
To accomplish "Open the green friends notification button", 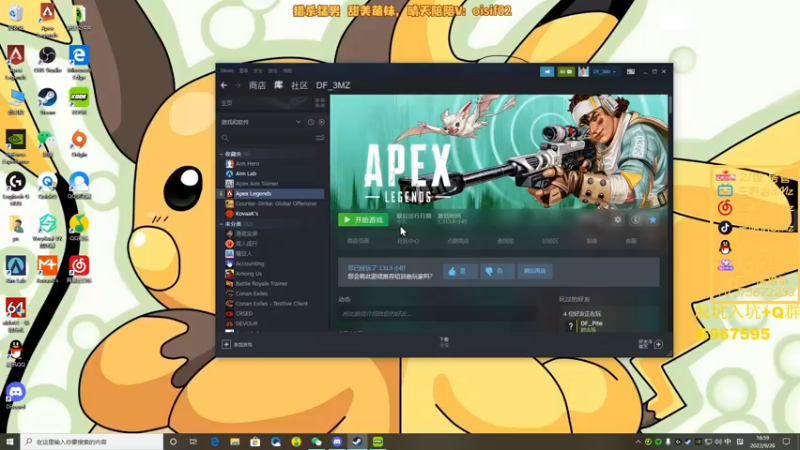I will tap(565, 71).
